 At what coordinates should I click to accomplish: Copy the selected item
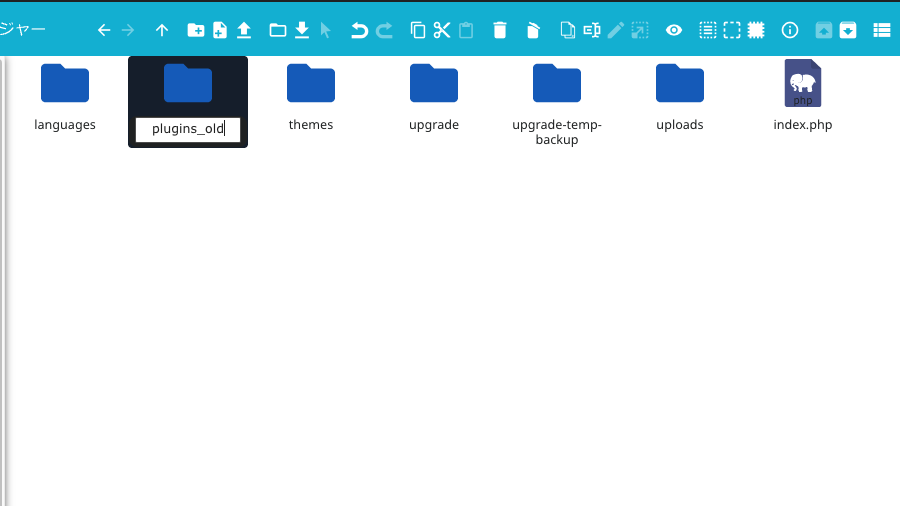click(418, 30)
